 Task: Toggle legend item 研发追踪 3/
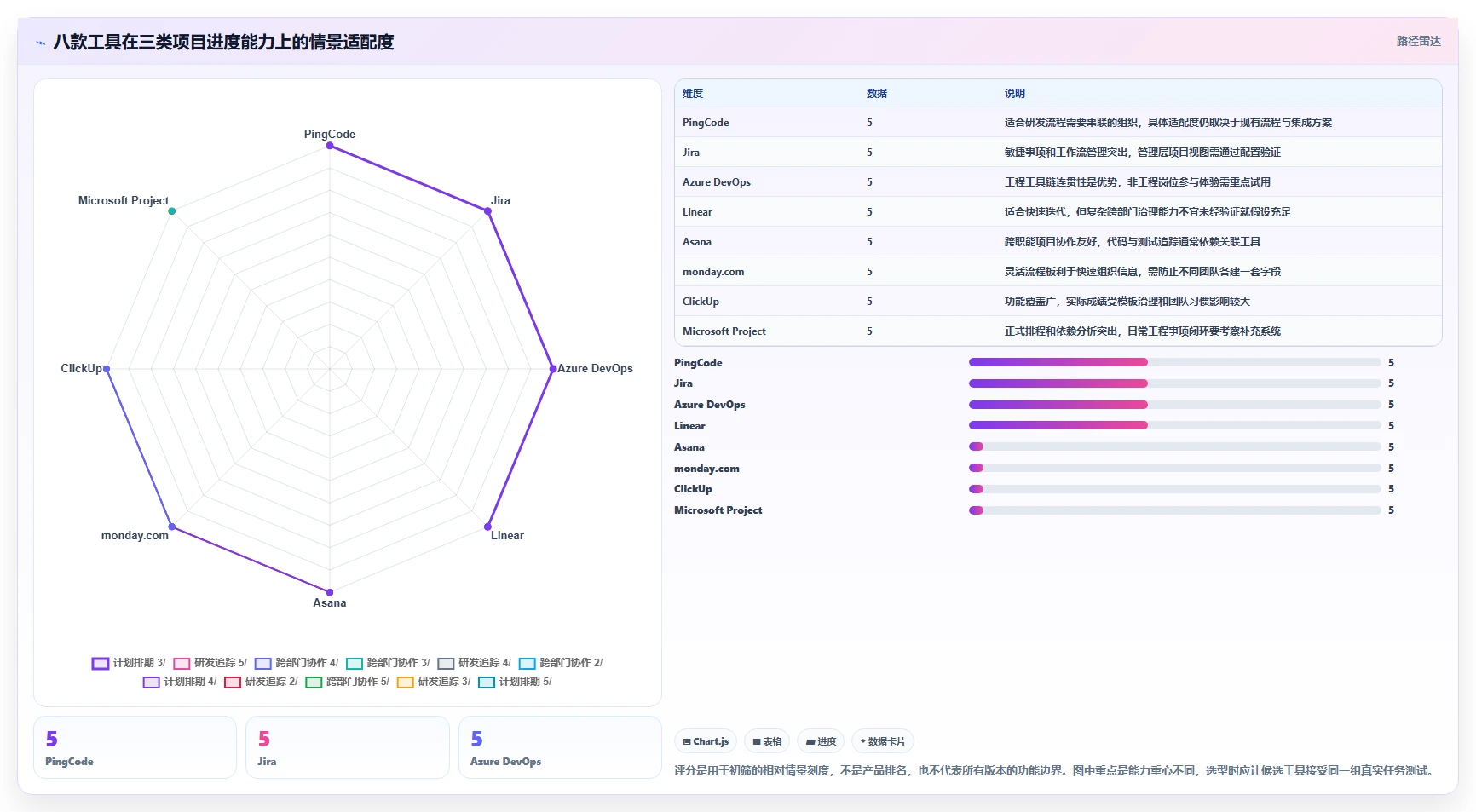tap(434, 682)
